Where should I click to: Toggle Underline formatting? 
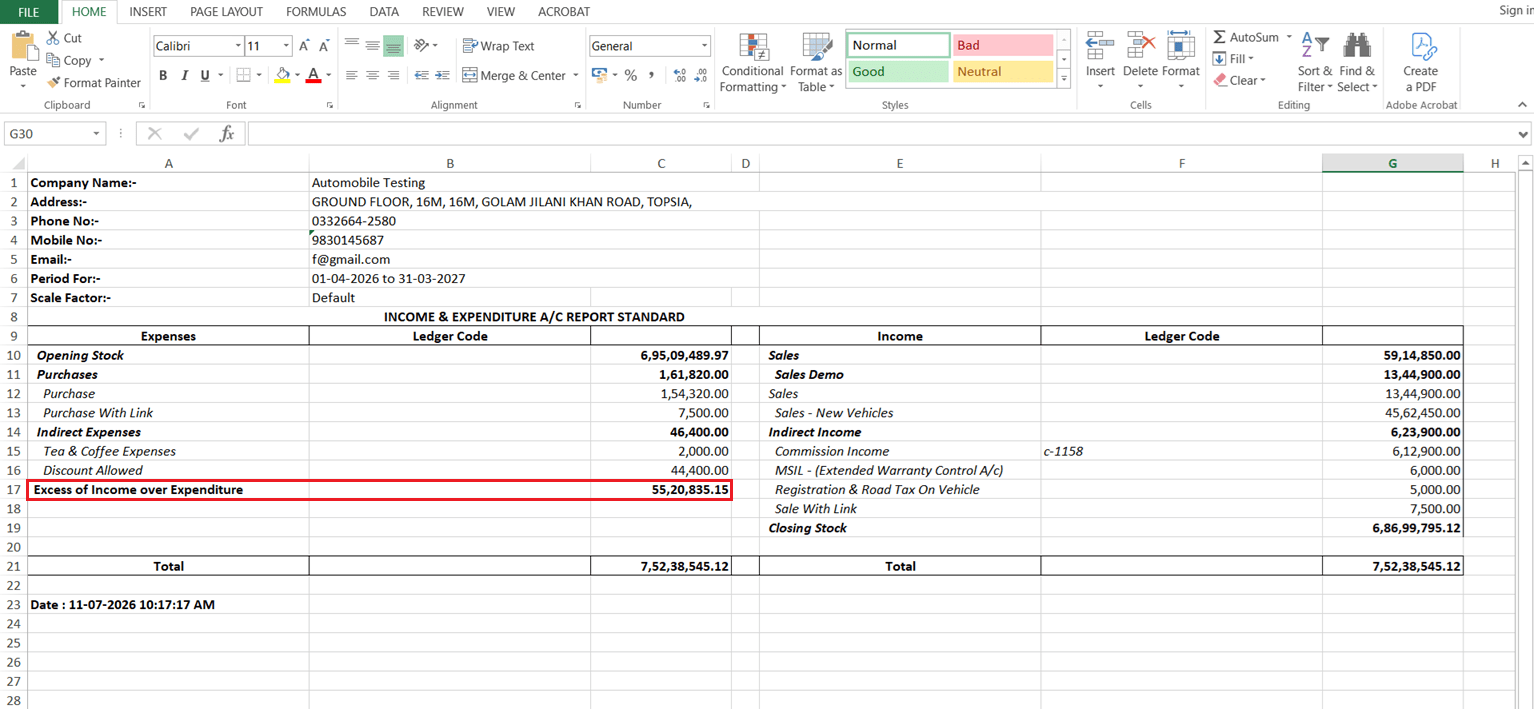pyautogui.click(x=204, y=75)
